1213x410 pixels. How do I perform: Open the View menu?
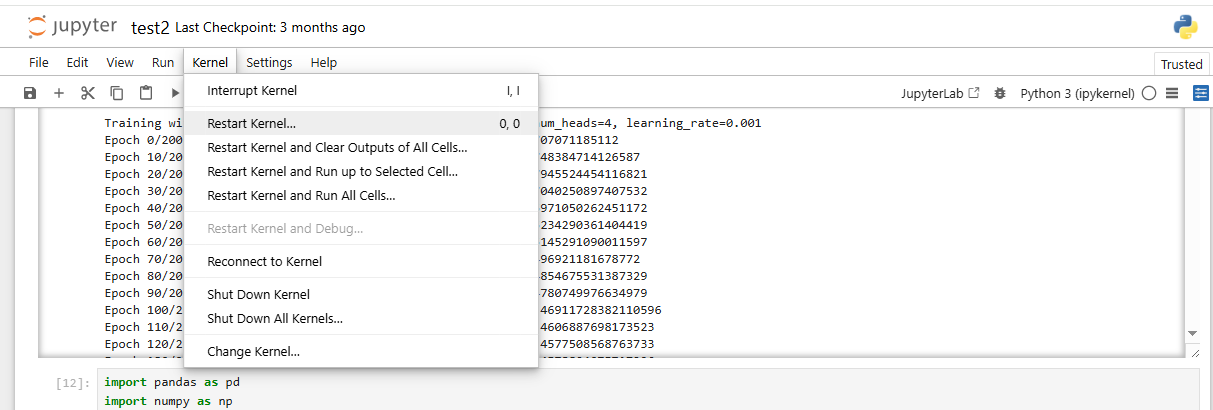[x=120, y=62]
